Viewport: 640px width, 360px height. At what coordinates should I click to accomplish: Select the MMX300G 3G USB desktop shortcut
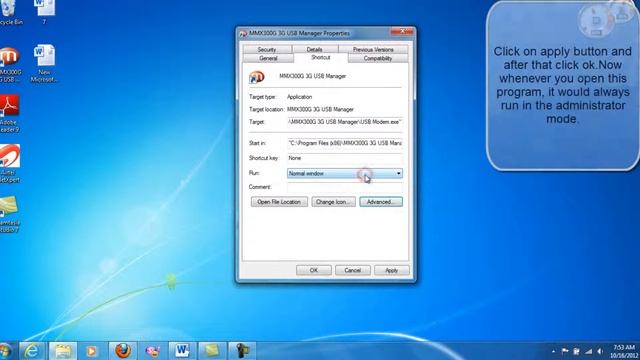pyautogui.click(x=10, y=64)
